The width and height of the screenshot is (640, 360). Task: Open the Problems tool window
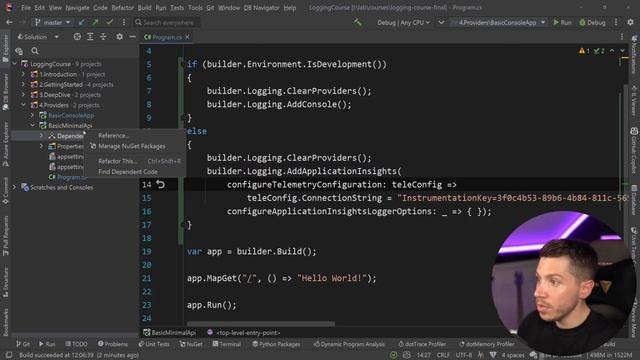point(113,344)
